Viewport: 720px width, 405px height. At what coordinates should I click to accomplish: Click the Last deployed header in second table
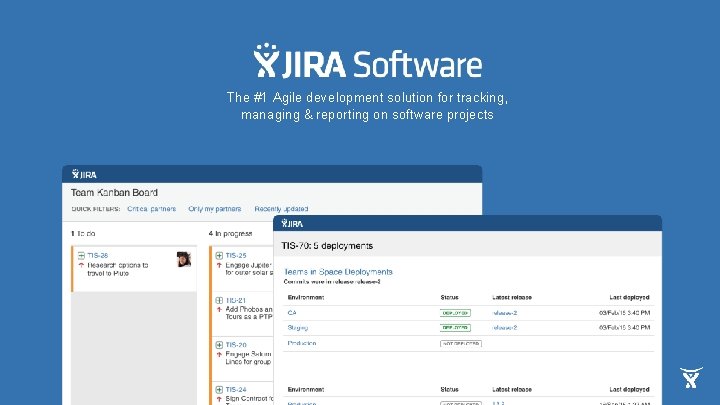pyautogui.click(x=630, y=389)
